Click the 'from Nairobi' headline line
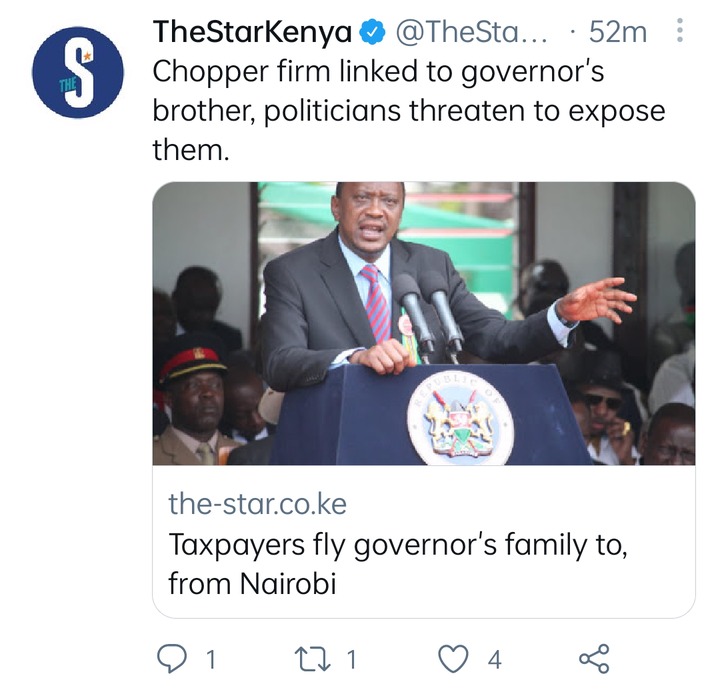This screenshot has width=720, height=696. [252, 584]
